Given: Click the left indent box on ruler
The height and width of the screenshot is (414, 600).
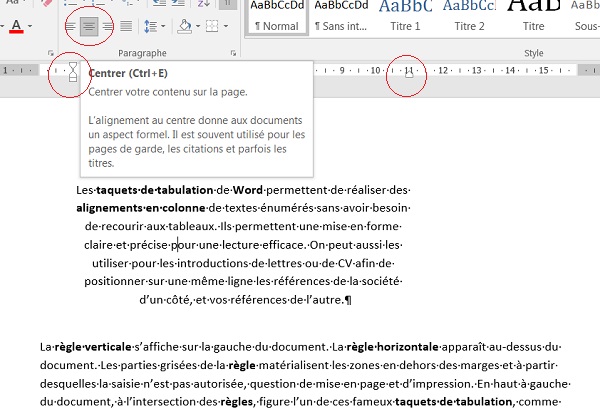Looking at the screenshot, I should (x=73, y=79).
